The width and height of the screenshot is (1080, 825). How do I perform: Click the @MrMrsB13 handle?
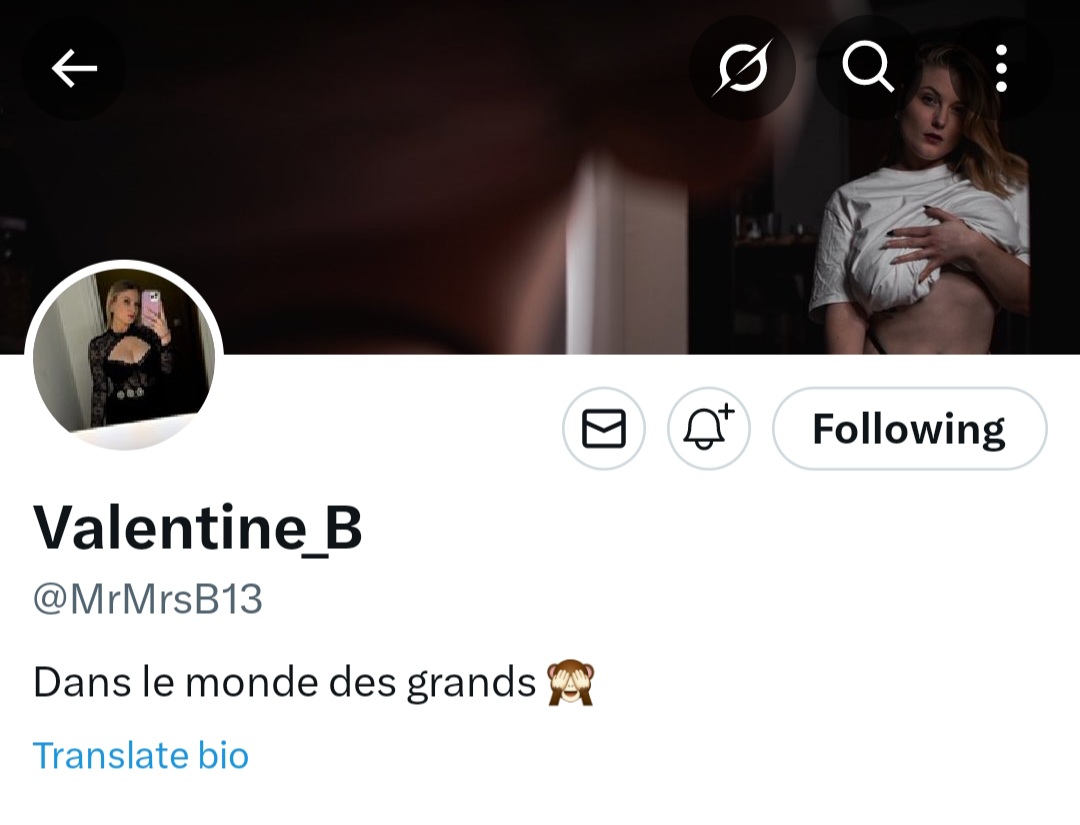click(148, 599)
